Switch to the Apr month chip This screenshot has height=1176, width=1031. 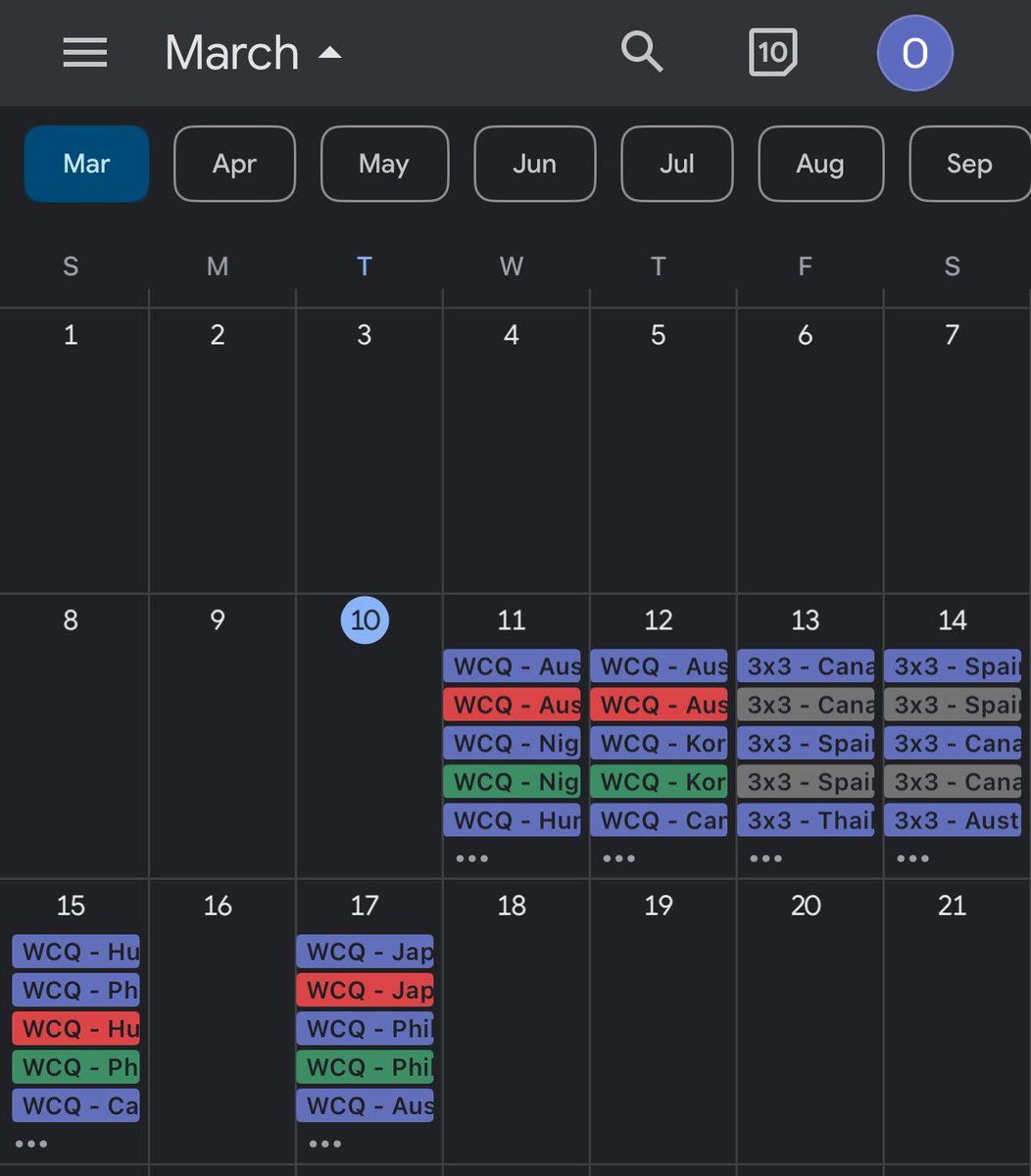click(x=234, y=164)
